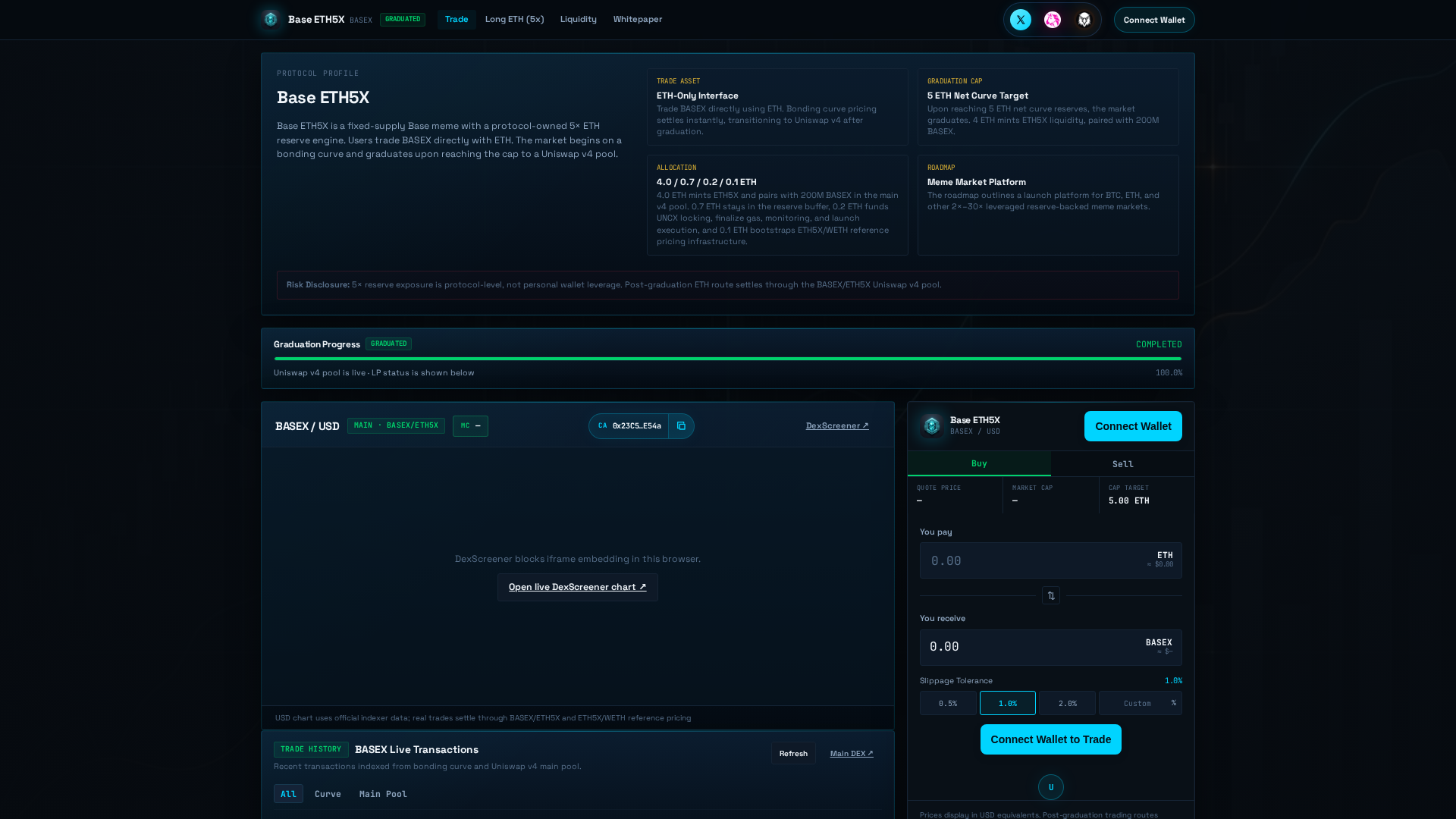Image resolution: width=1456 pixels, height=819 pixels.
Task: Click the Base ETH5X token icon in trade panel
Action: 932,426
